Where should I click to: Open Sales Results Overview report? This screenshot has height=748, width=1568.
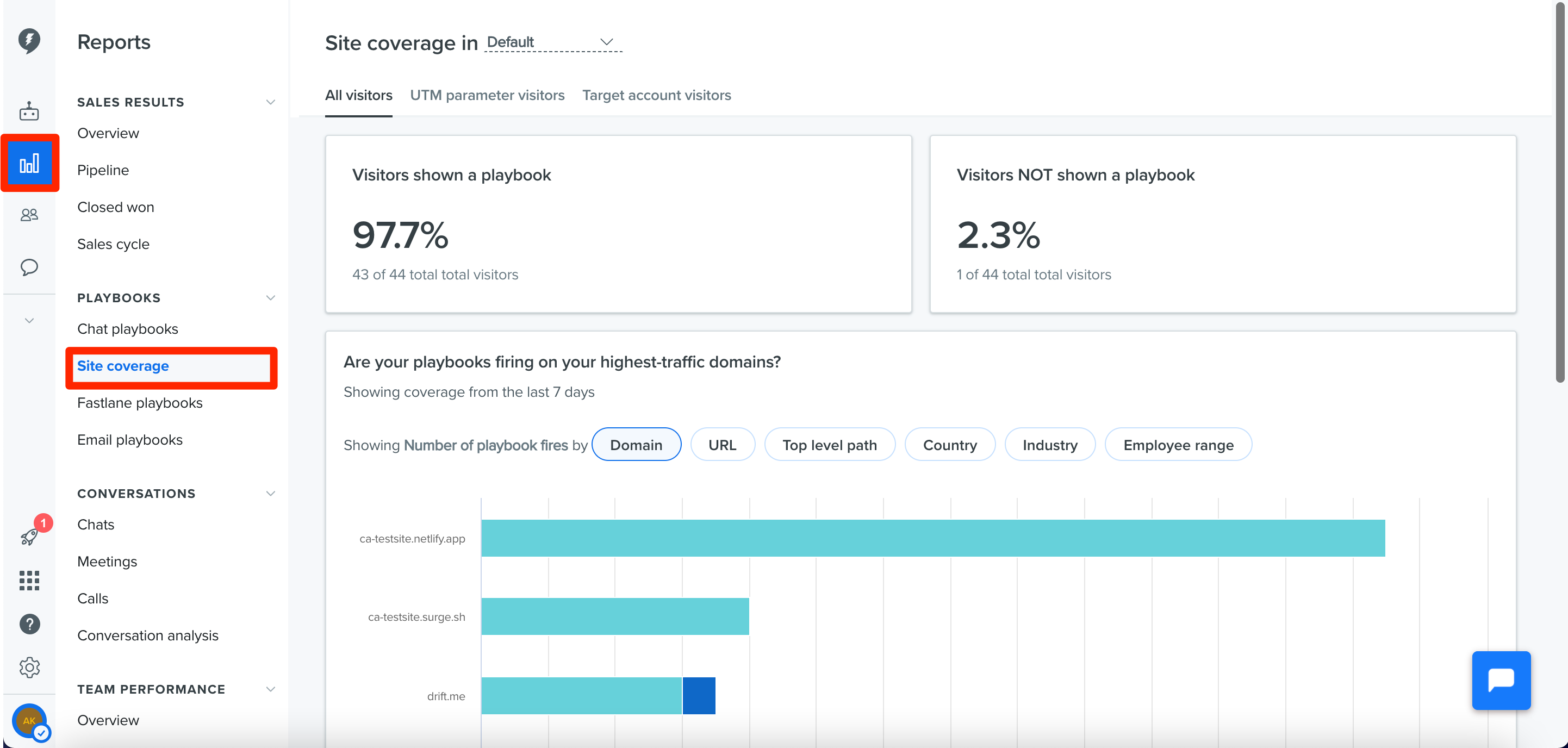point(108,133)
